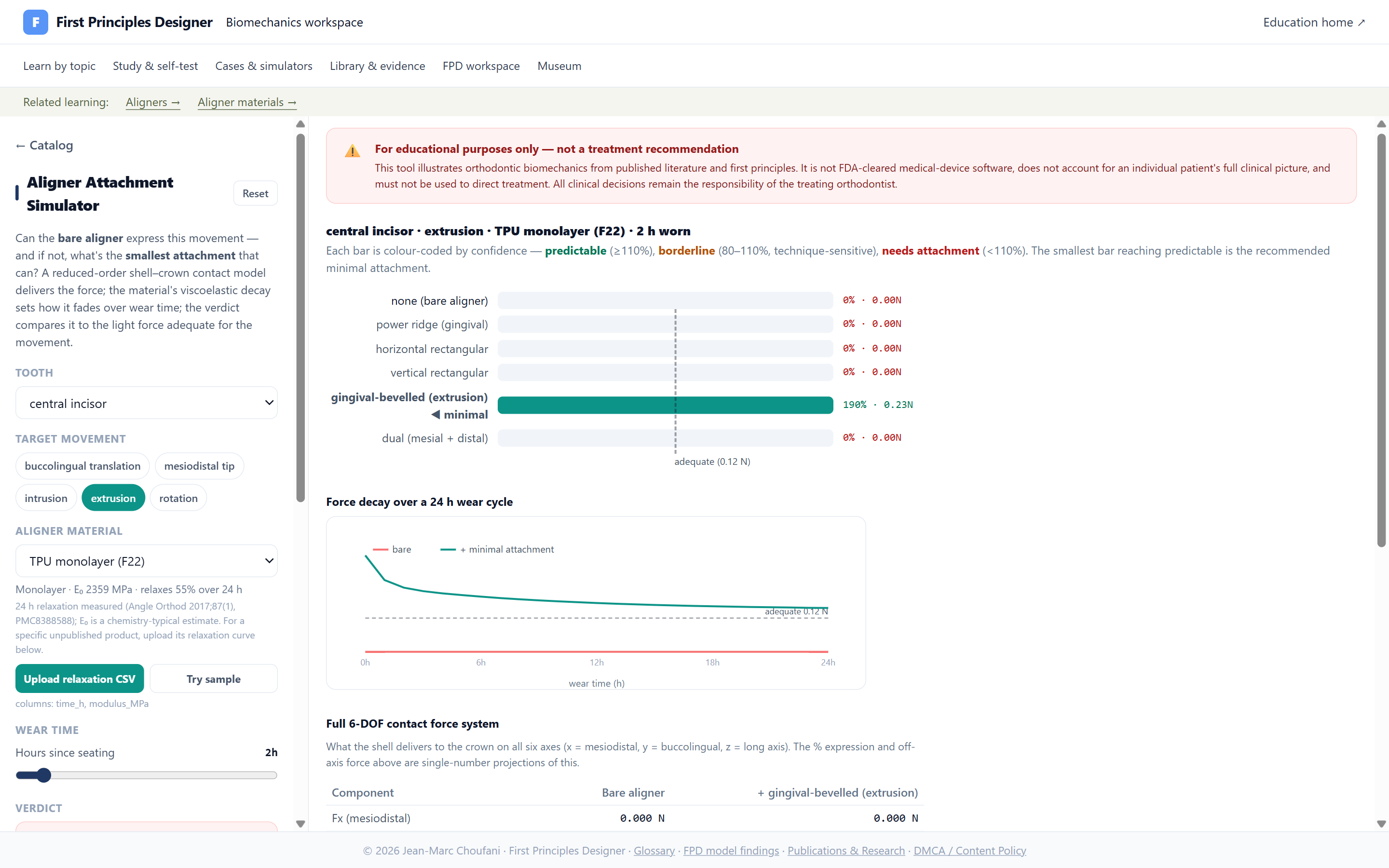Click the 'power ridge (gingival)' row label
The width and height of the screenshot is (1389, 868).
coord(432,325)
